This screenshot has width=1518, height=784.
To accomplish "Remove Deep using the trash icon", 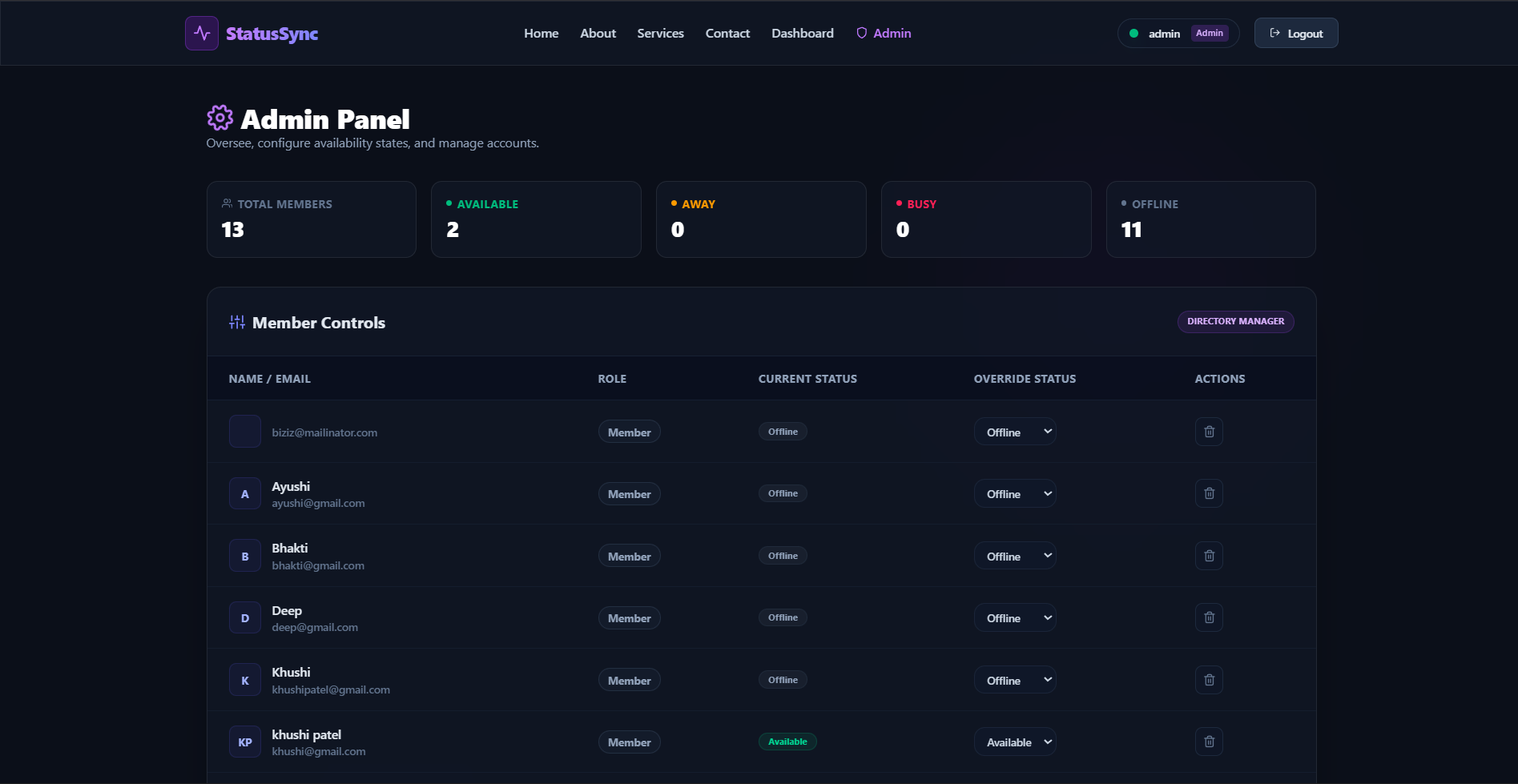I will pos(1209,617).
